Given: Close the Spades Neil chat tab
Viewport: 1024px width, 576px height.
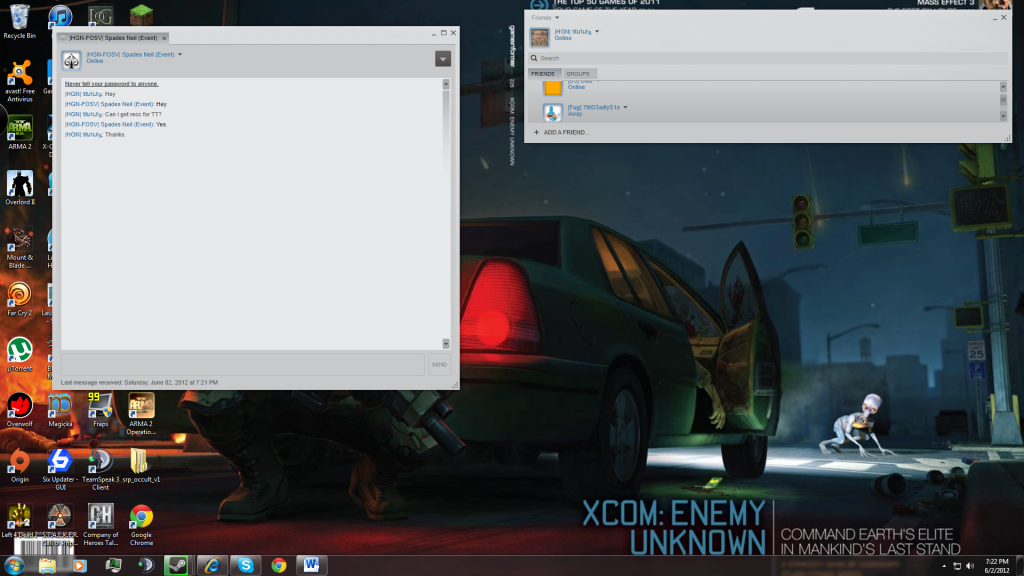Looking at the screenshot, I should point(164,38).
